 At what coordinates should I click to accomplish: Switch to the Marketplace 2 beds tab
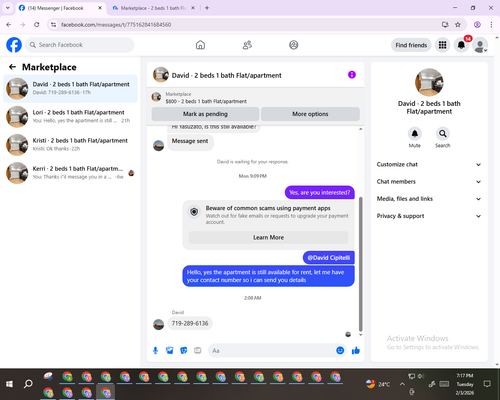coord(153,8)
